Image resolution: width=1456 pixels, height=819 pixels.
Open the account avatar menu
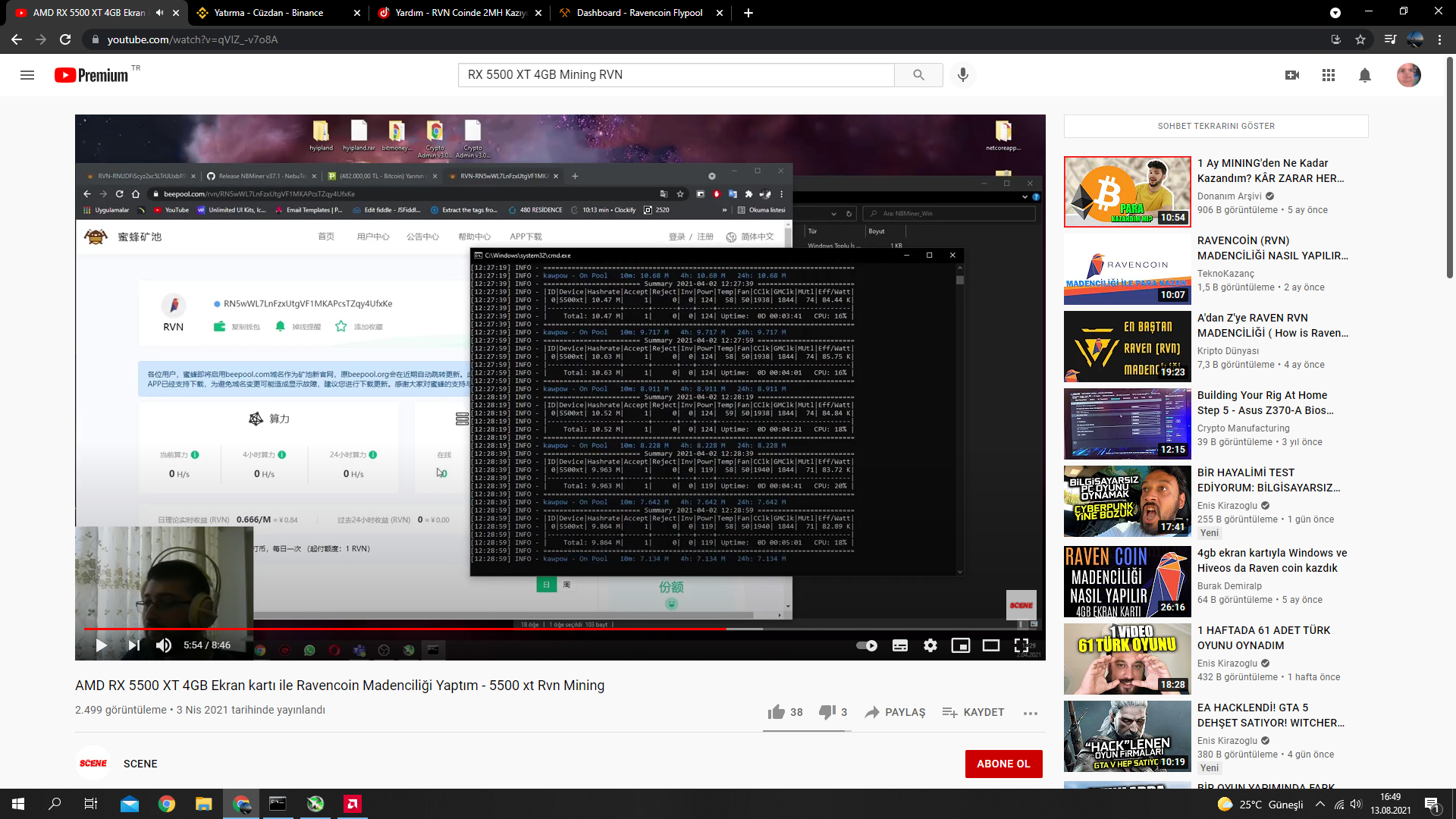[x=1409, y=75]
